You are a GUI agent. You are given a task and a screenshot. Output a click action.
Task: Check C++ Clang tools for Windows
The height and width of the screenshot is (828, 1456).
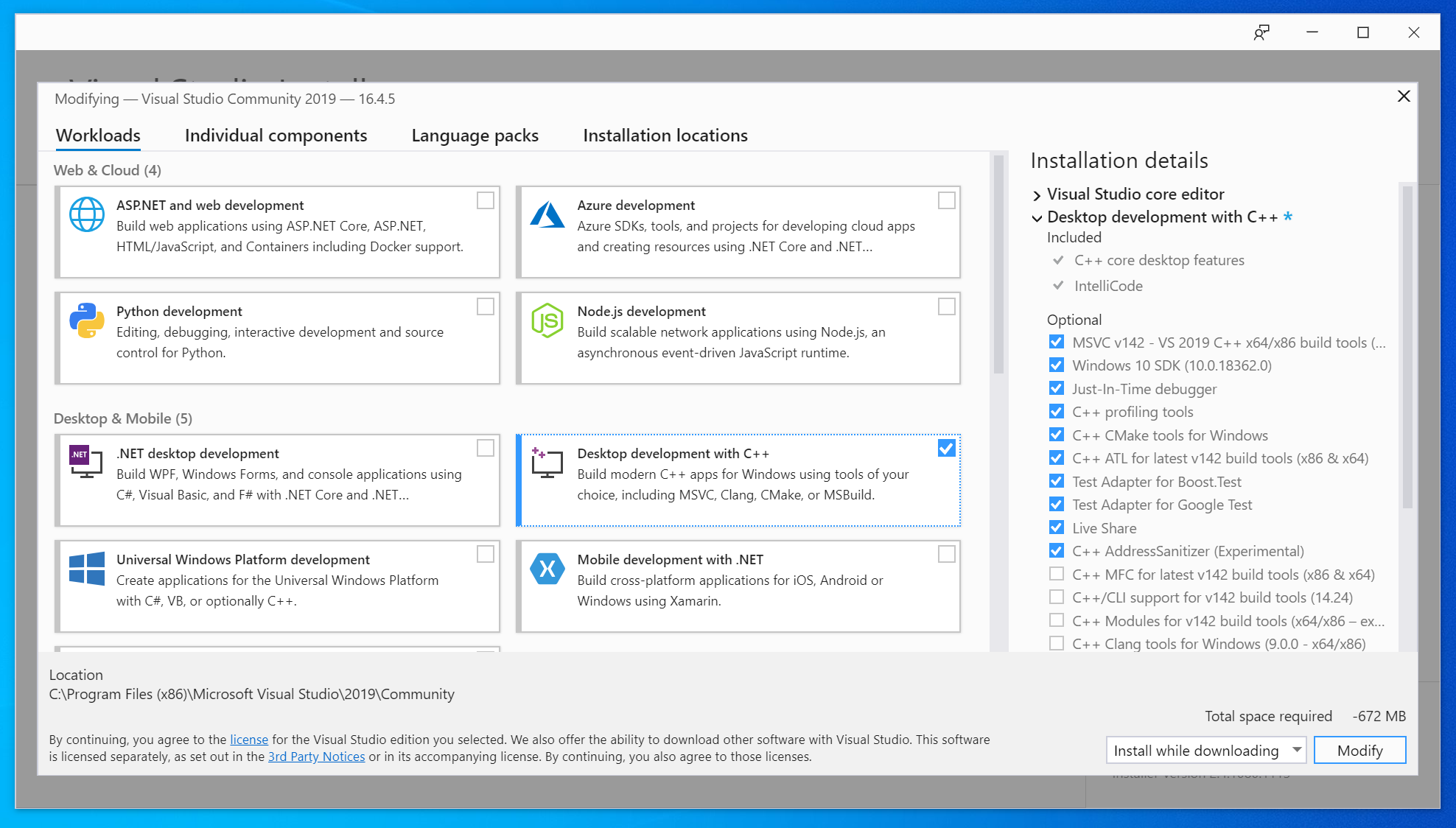pyautogui.click(x=1056, y=644)
